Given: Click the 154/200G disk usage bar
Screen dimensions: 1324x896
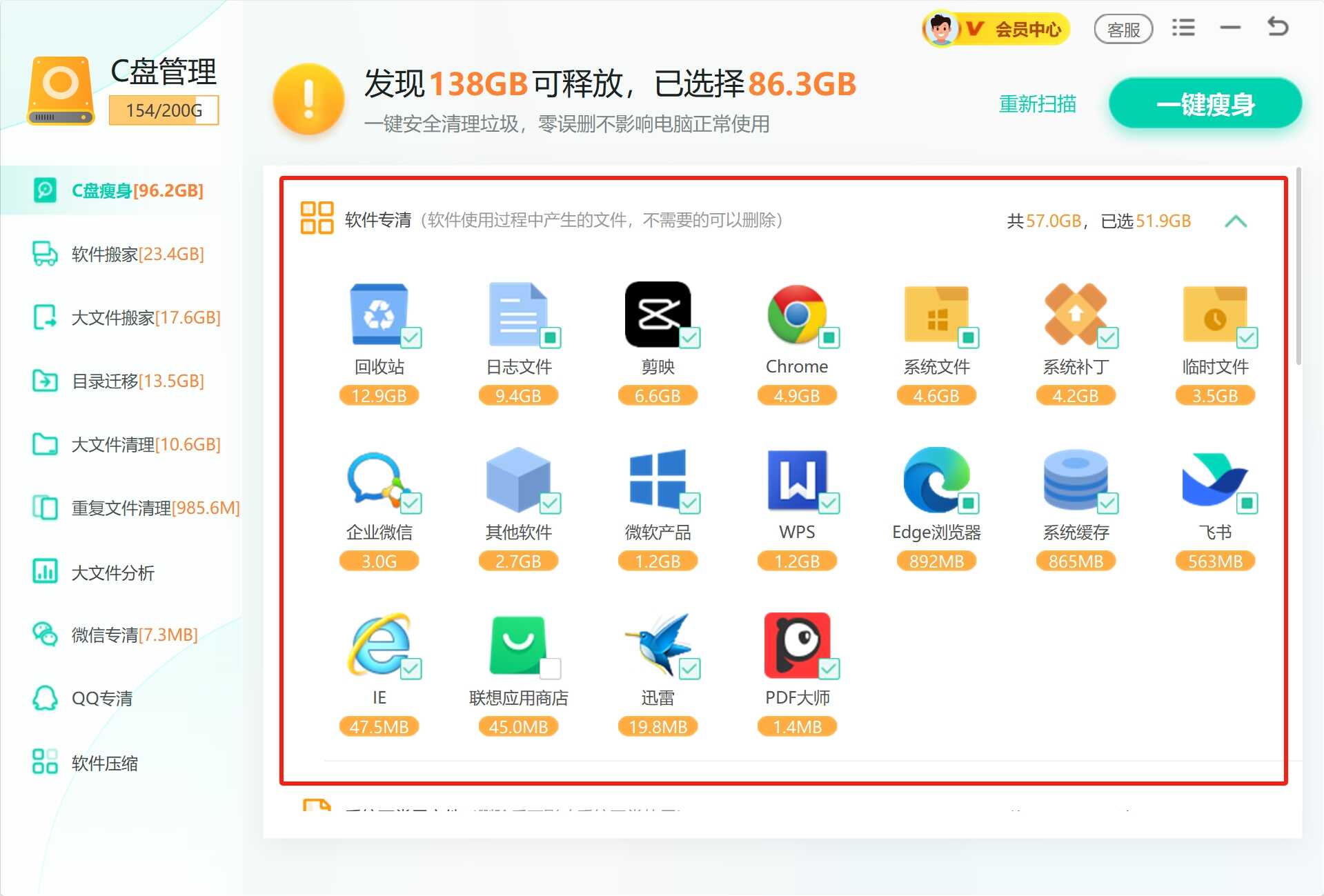Looking at the screenshot, I should pos(164,110).
